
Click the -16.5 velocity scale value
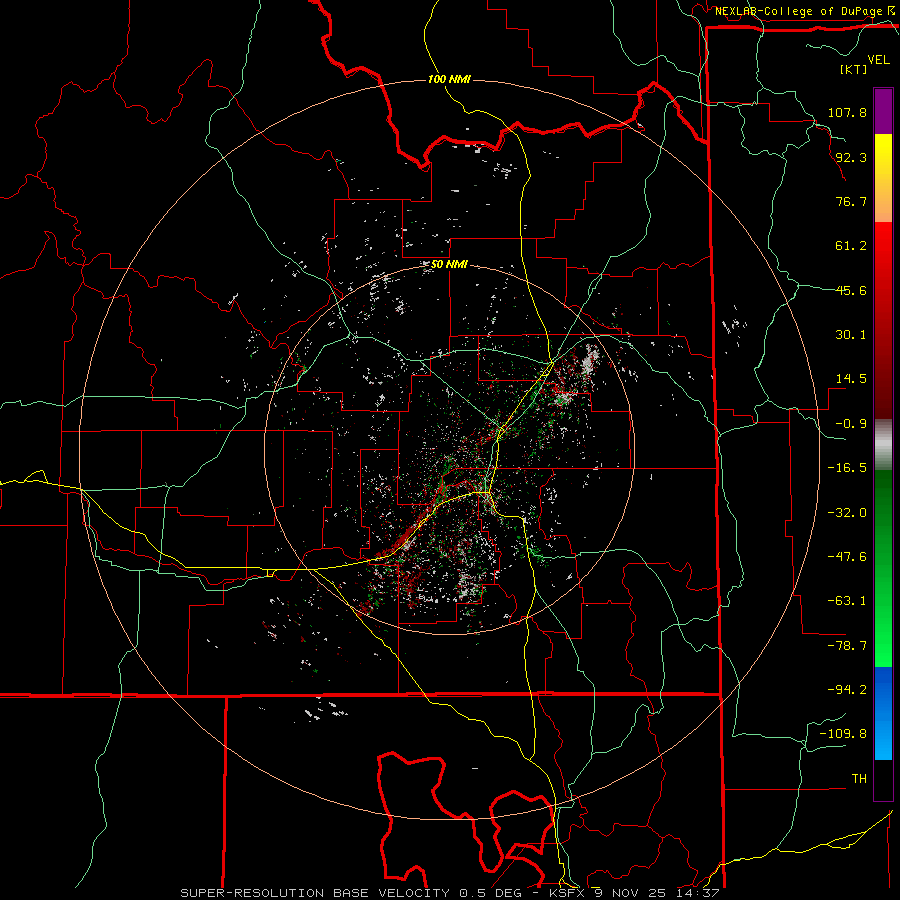point(847,468)
